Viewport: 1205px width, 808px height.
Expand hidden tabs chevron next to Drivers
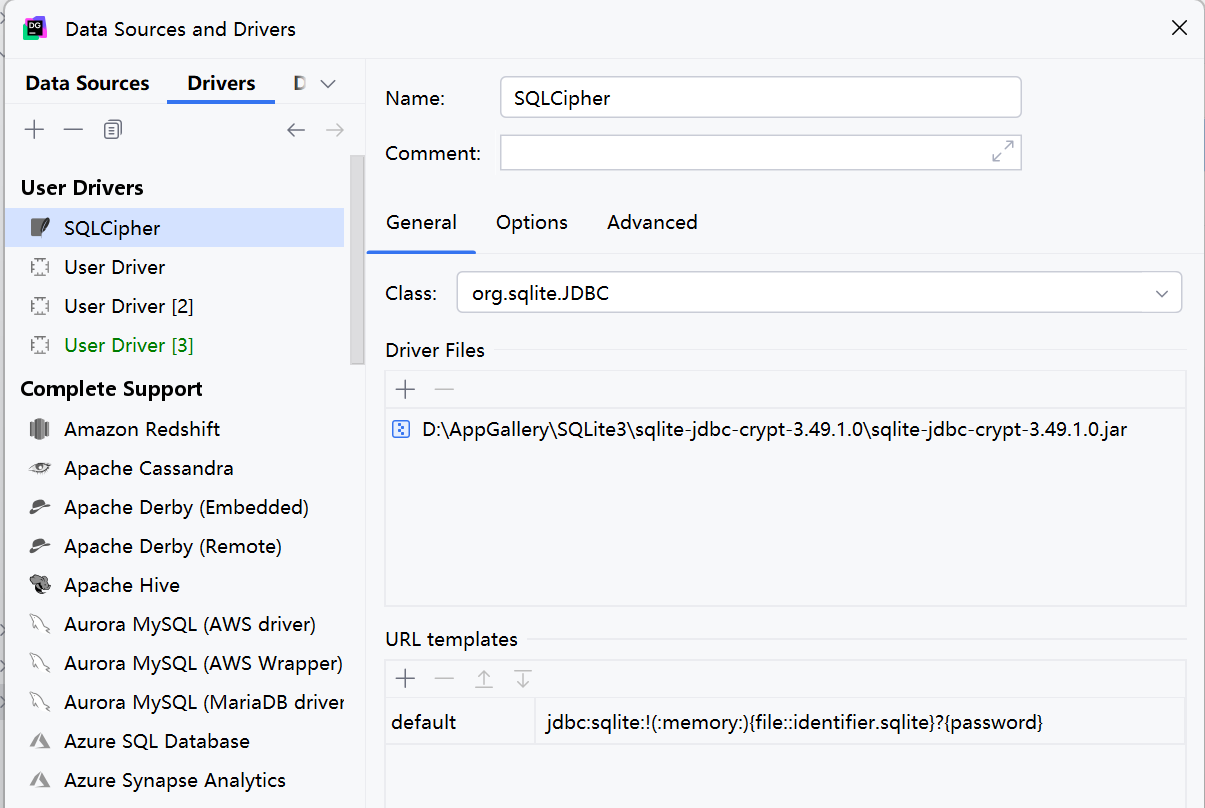tap(328, 84)
